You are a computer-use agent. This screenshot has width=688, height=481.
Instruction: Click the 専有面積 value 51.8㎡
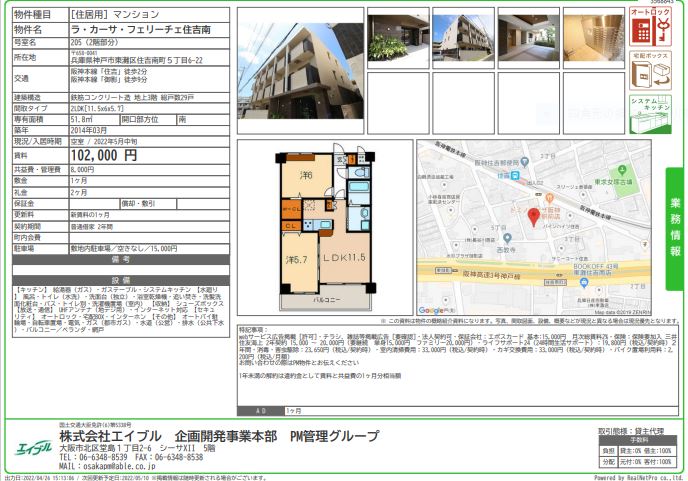(81, 119)
